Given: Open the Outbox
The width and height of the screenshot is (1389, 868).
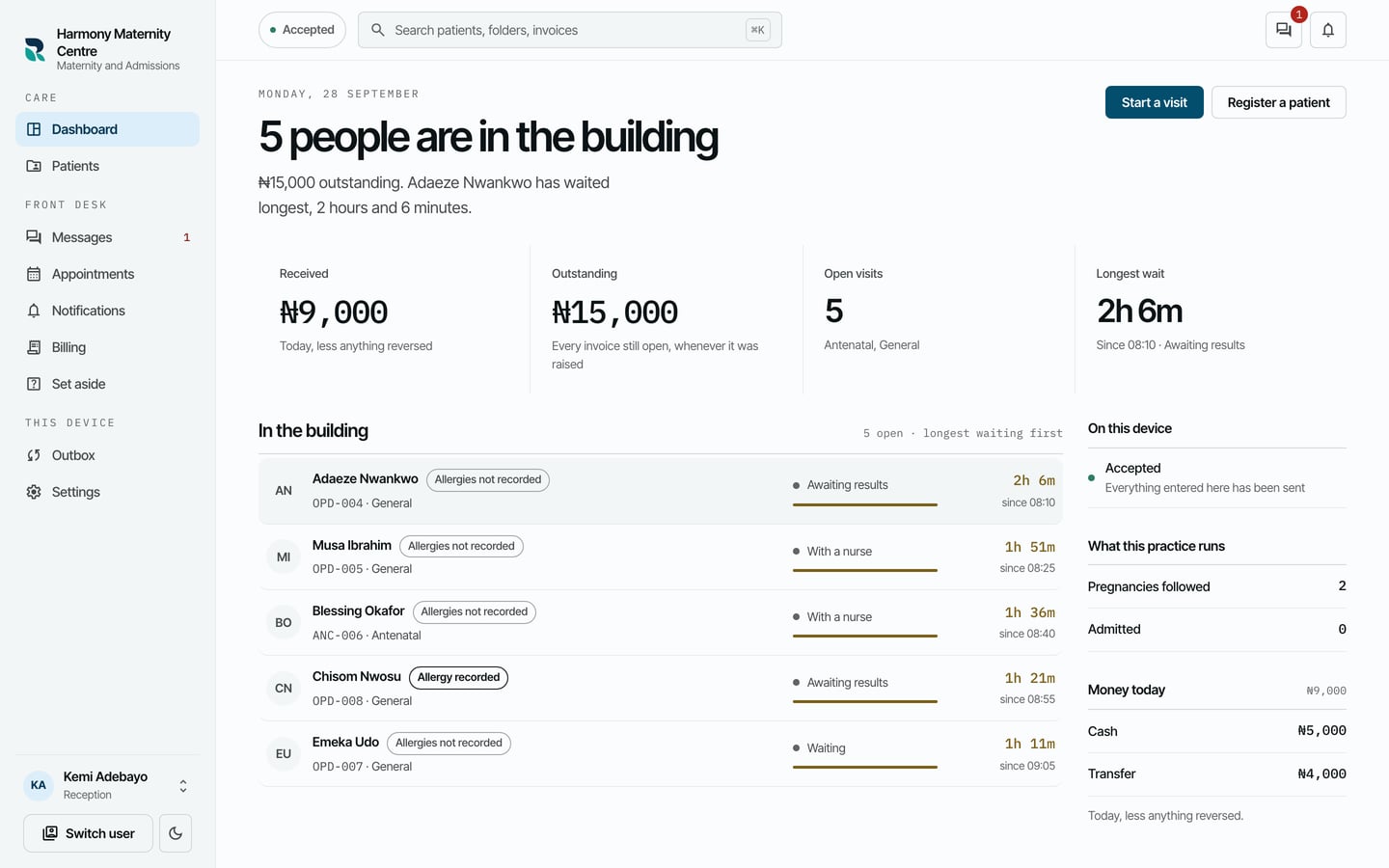Looking at the screenshot, I should point(107,455).
